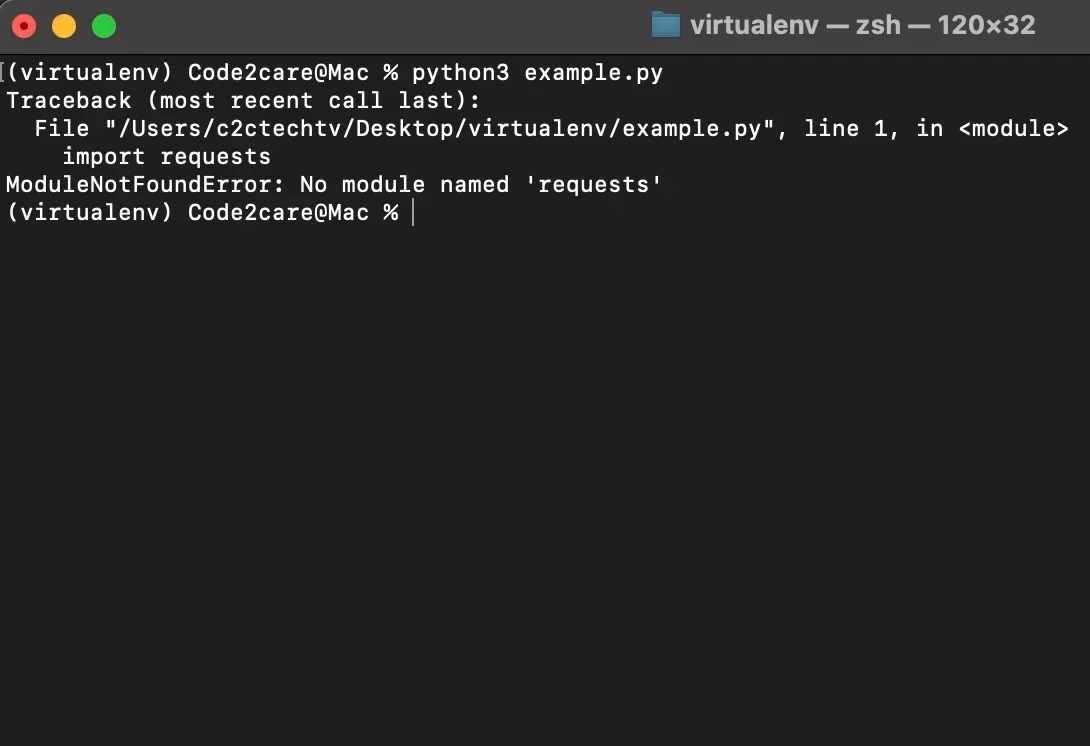Click the green full-screen window button
Screen dimensions: 1090x746
pos(104,26)
